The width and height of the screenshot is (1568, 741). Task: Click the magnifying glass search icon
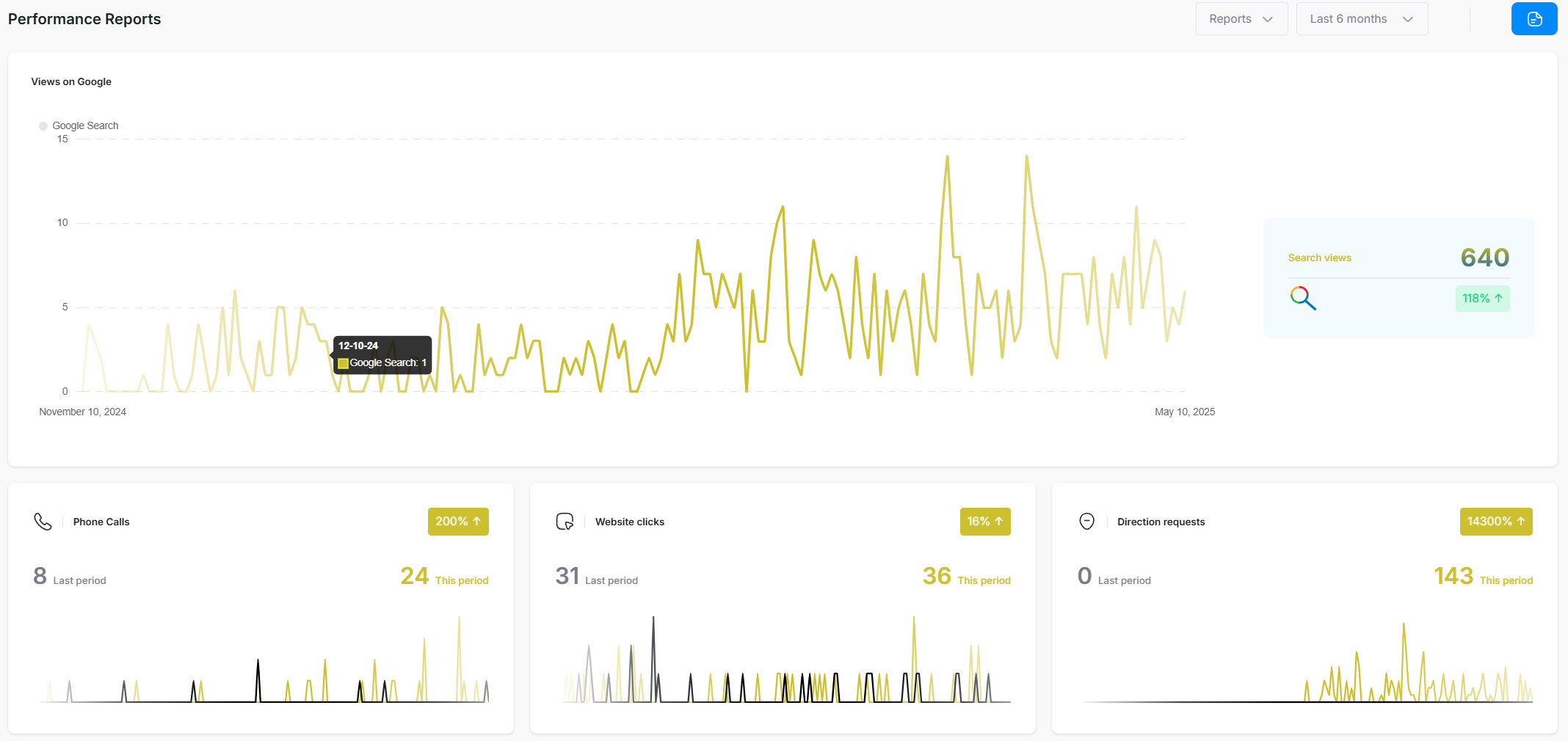(1302, 298)
